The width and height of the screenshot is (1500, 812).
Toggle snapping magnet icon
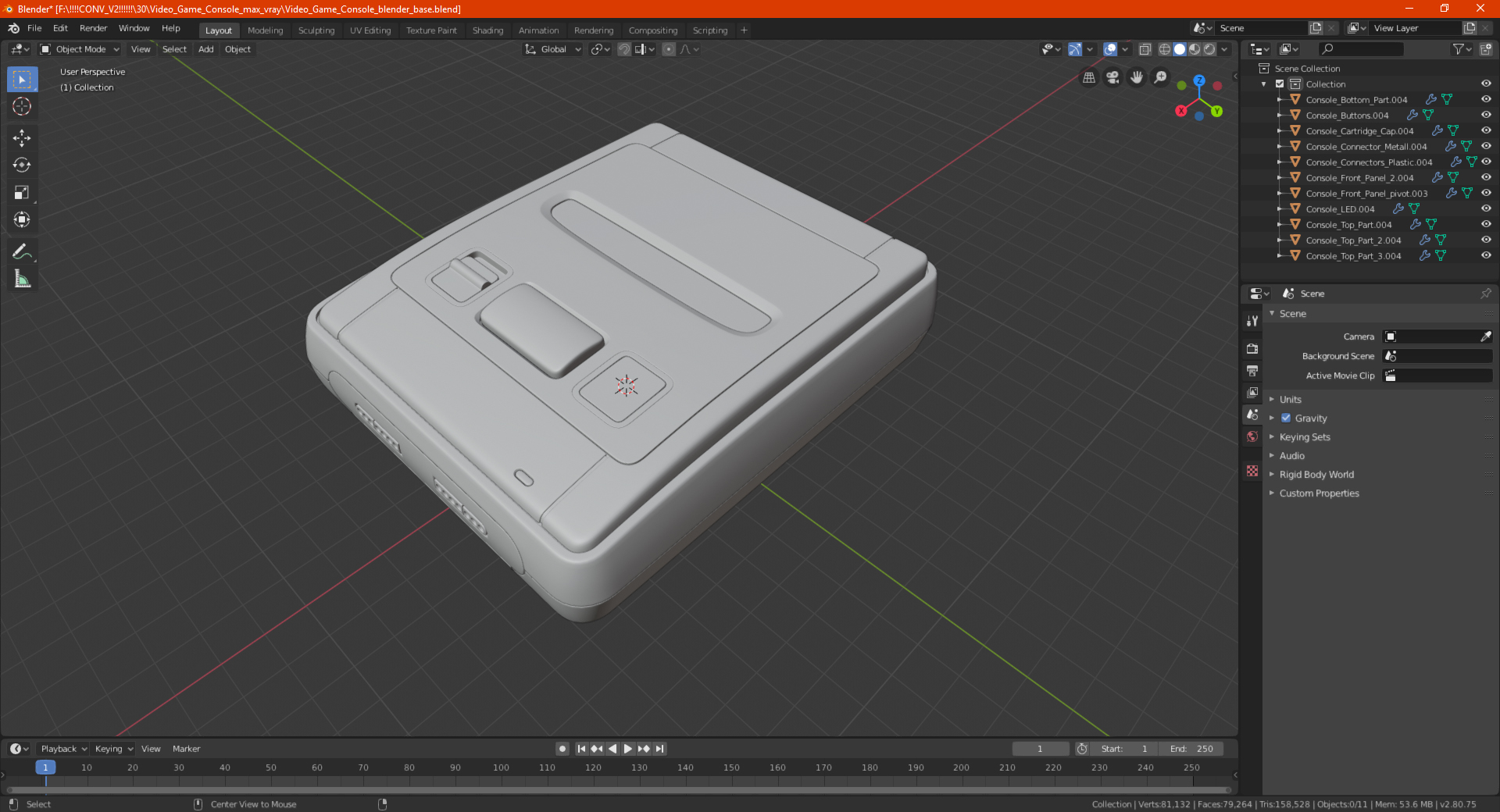(624, 49)
